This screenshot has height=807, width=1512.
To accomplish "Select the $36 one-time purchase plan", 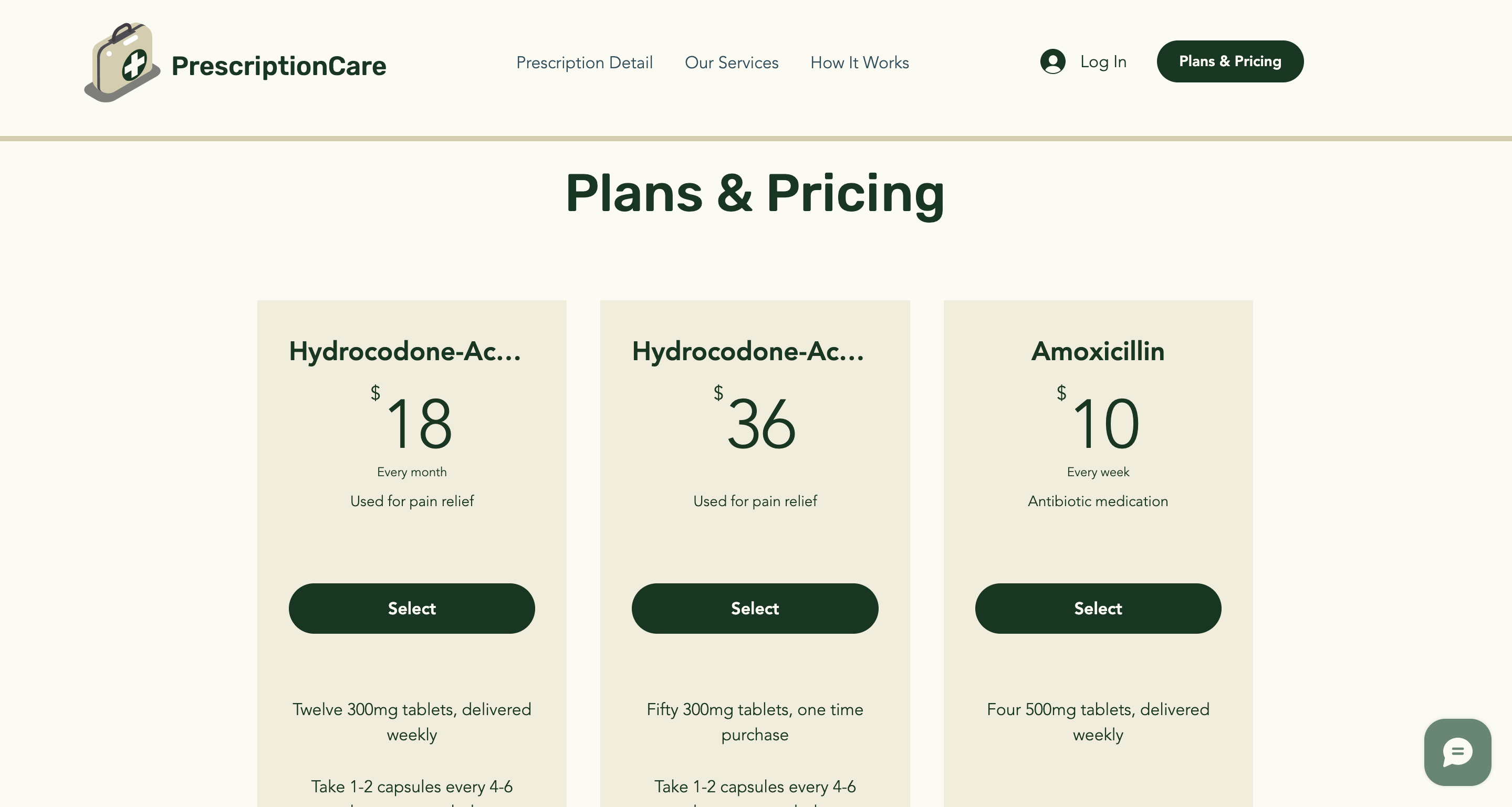I will (x=755, y=608).
